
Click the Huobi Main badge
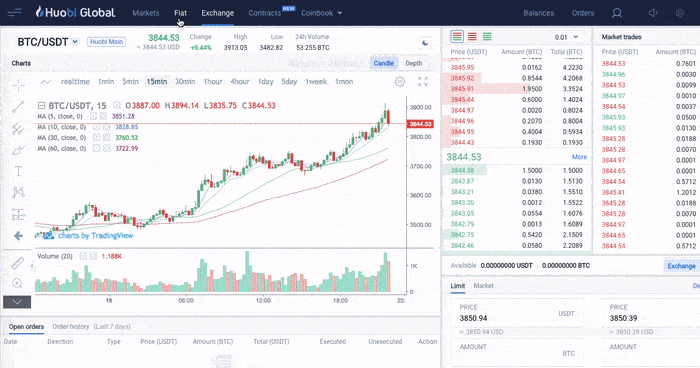[x=106, y=42]
